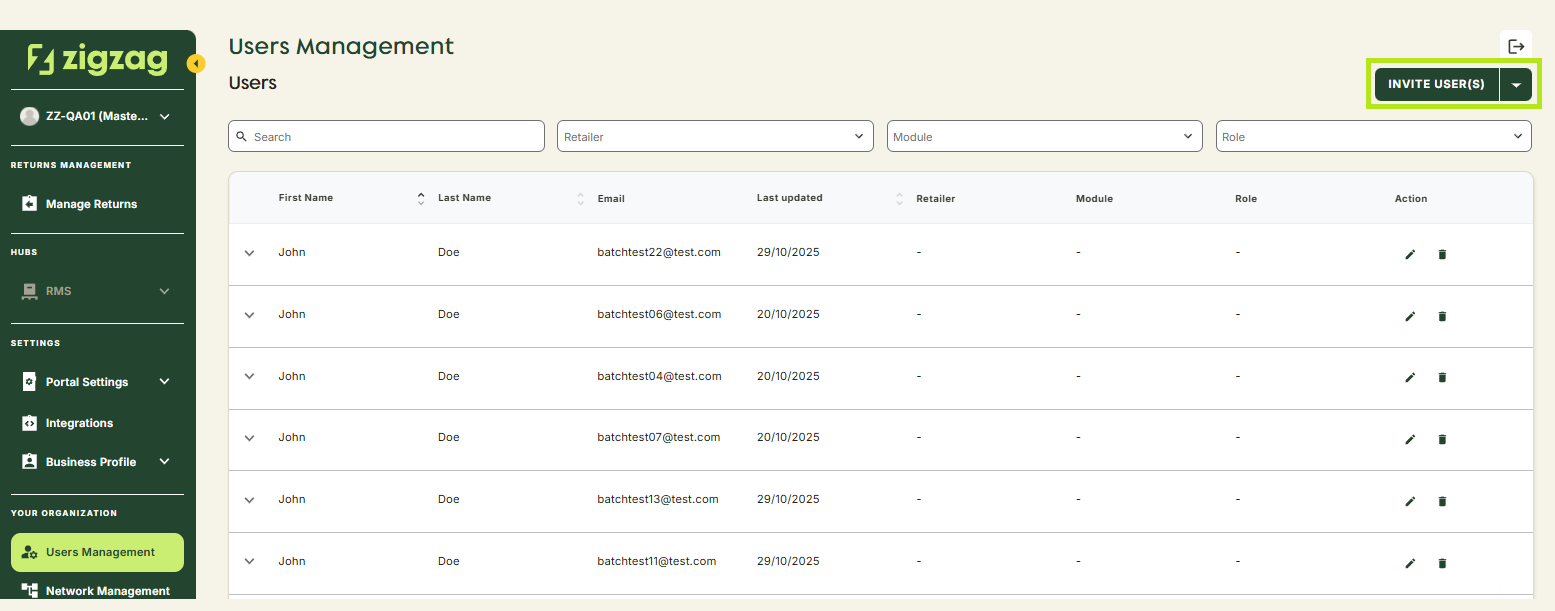
Task: Edit user batchtest11@test.com with pencil icon
Action: click(x=1410, y=563)
